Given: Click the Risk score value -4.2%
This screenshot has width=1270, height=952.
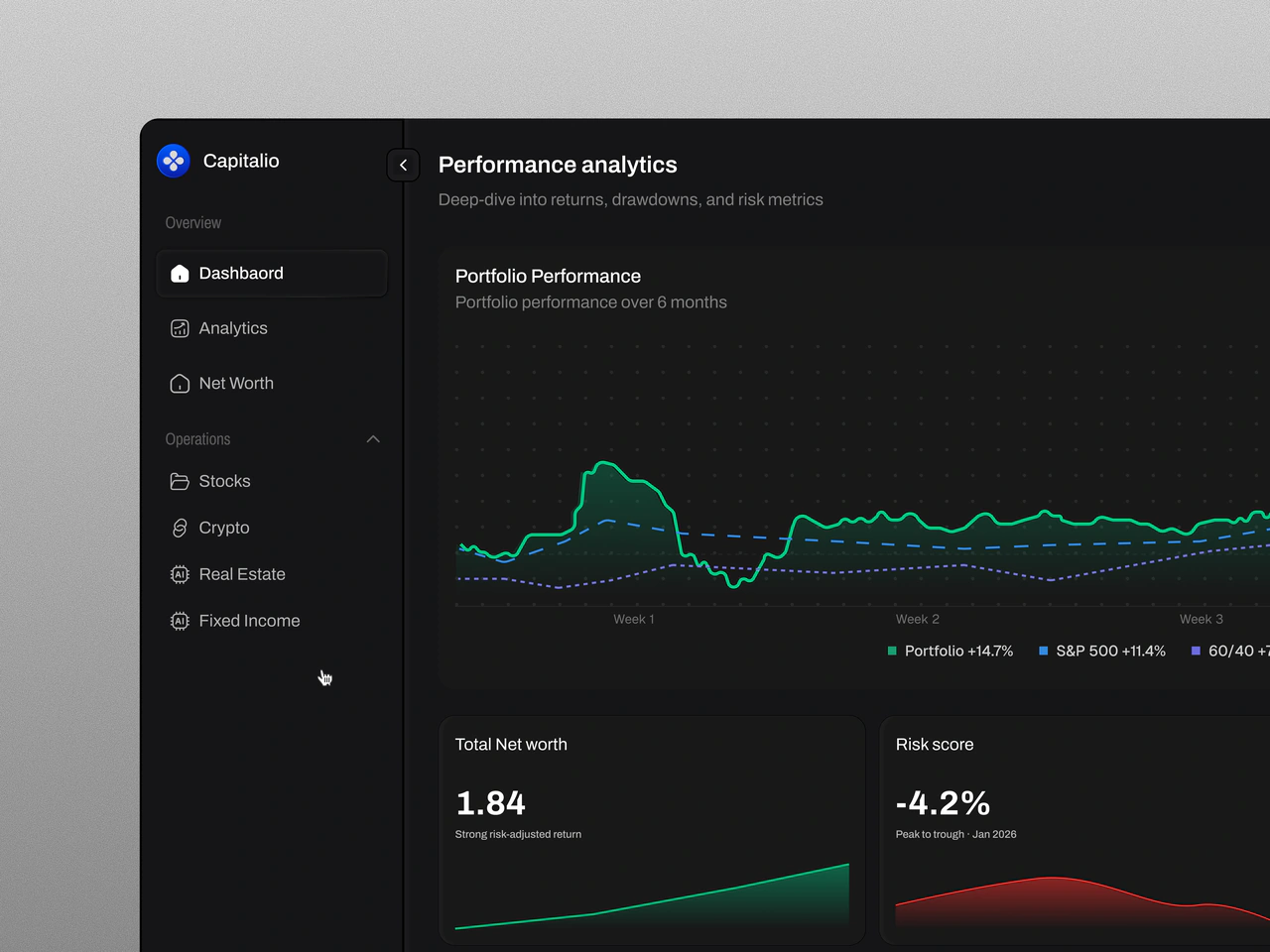Looking at the screenshot, I should point(943,802).
